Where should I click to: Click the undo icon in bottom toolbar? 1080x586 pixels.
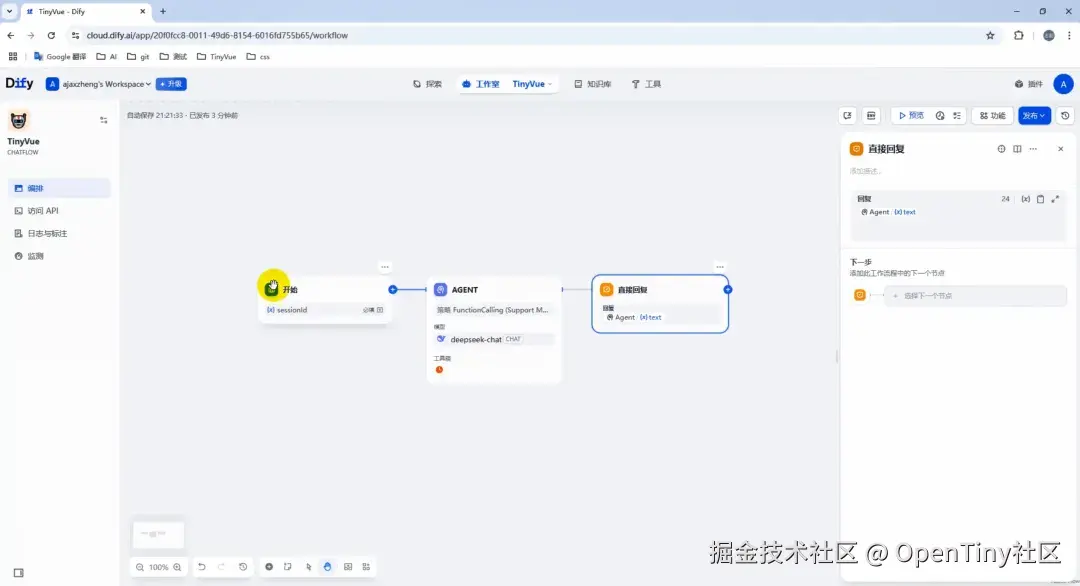(x=200, y=567)
